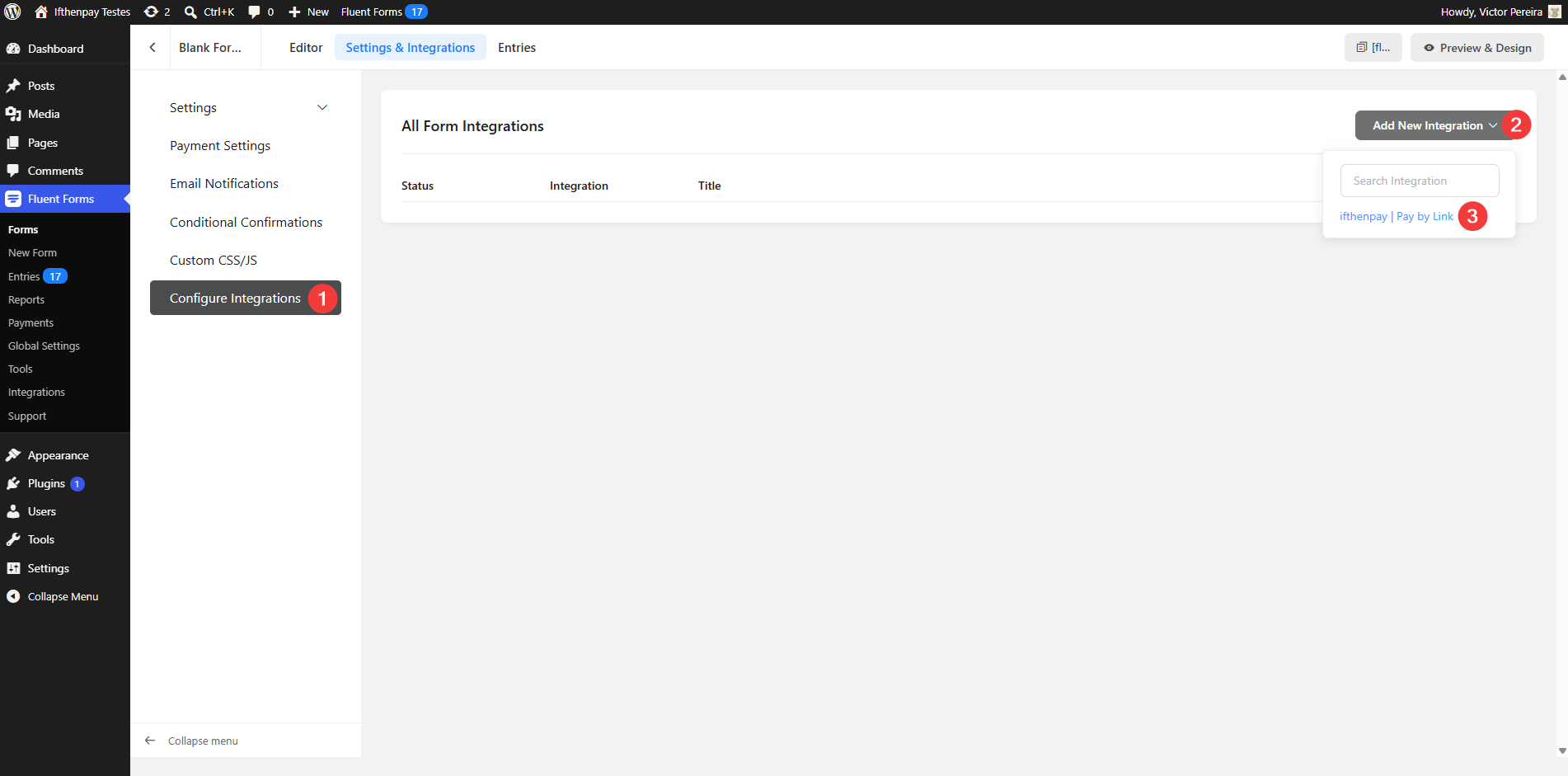The width and height of the screenshot is (1568, 776).
Task: Switch to the Entries tab
Action: (x=517, y=47)
